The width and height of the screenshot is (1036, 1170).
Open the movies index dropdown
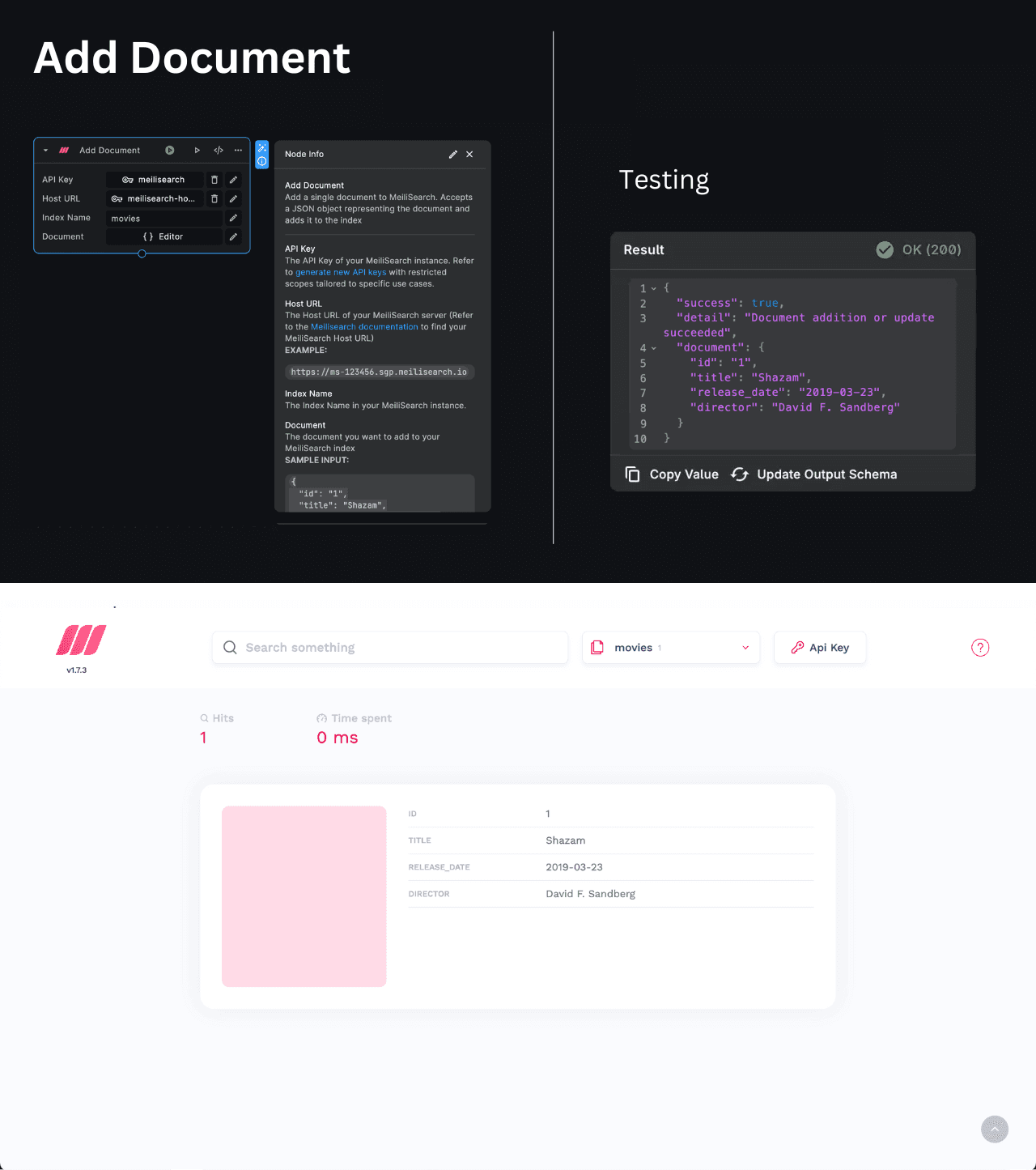coord(671,648)
